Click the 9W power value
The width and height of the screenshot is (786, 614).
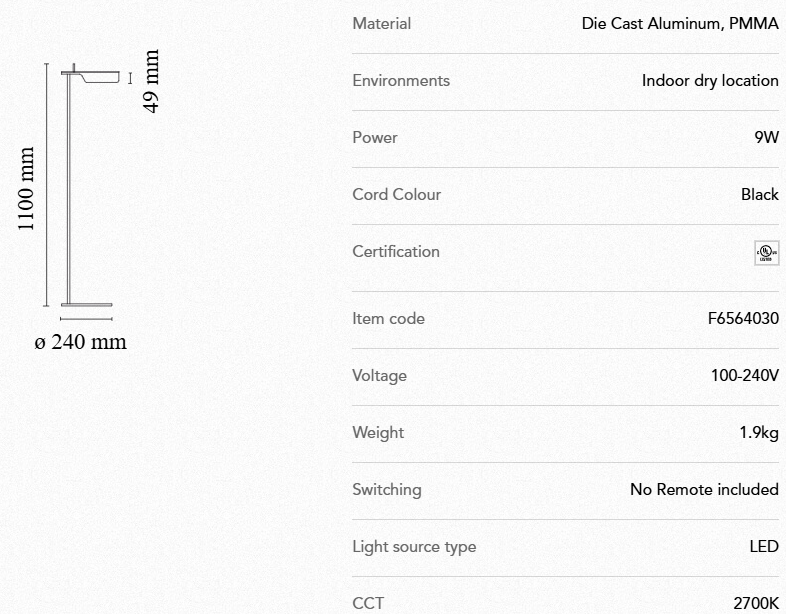[766, 138]
